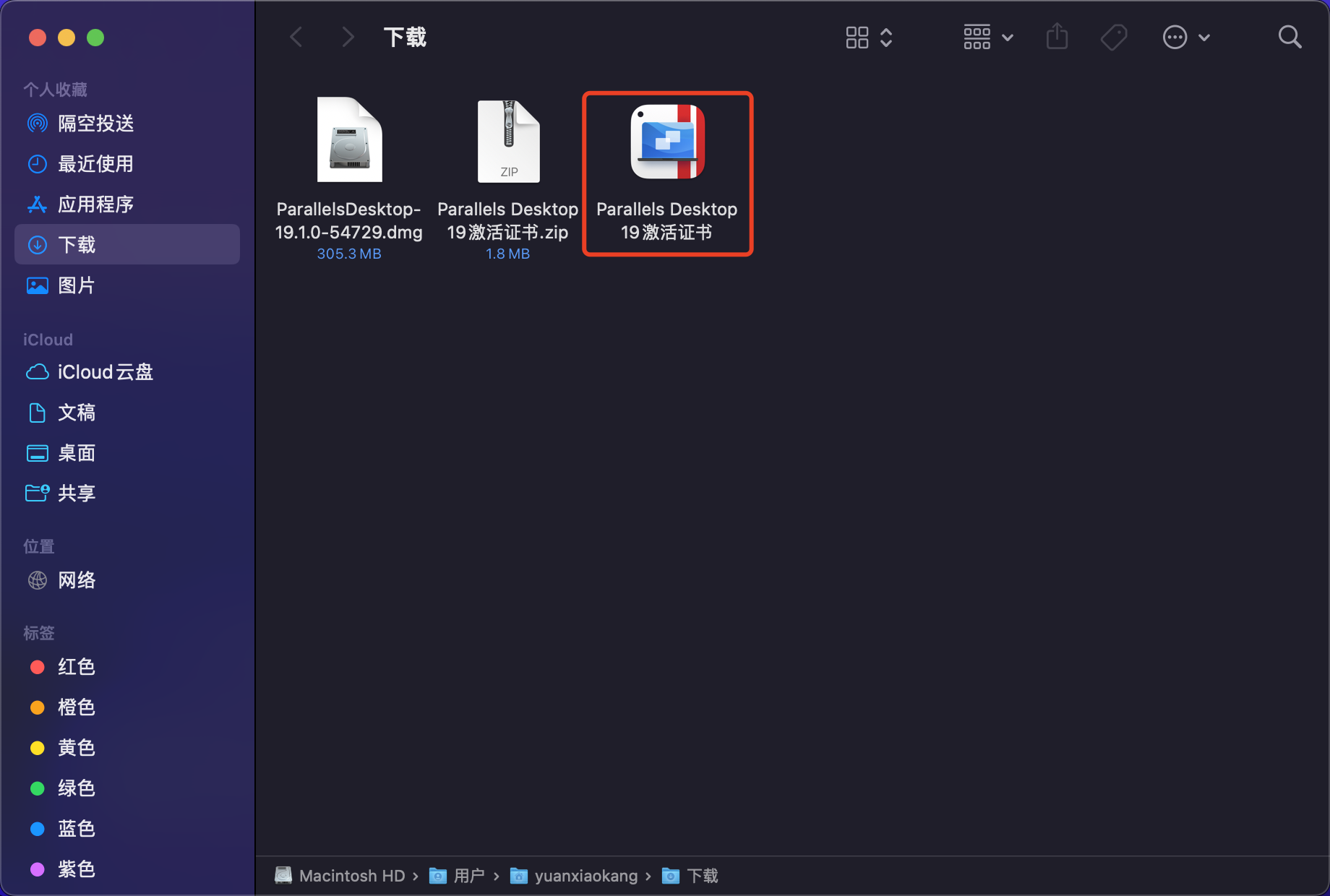Screen dimensions: 1330x896
Task: Open the More actions ellipsis icon
Action: point(1175,38)
